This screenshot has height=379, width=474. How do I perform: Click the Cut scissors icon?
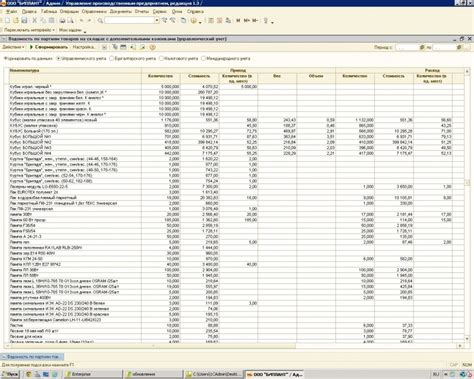(34, 21)
